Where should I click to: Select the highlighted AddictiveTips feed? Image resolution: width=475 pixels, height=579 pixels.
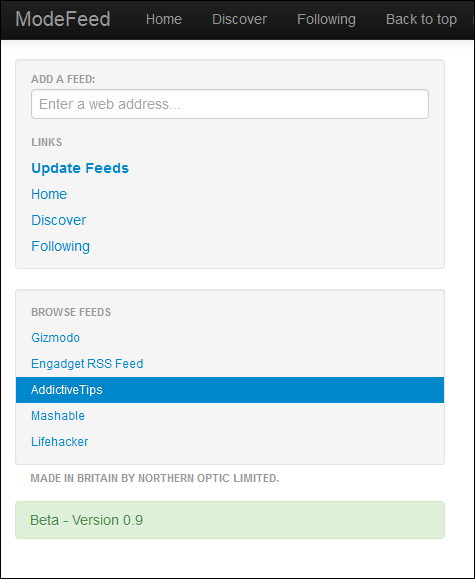click(x=230, y=390)
